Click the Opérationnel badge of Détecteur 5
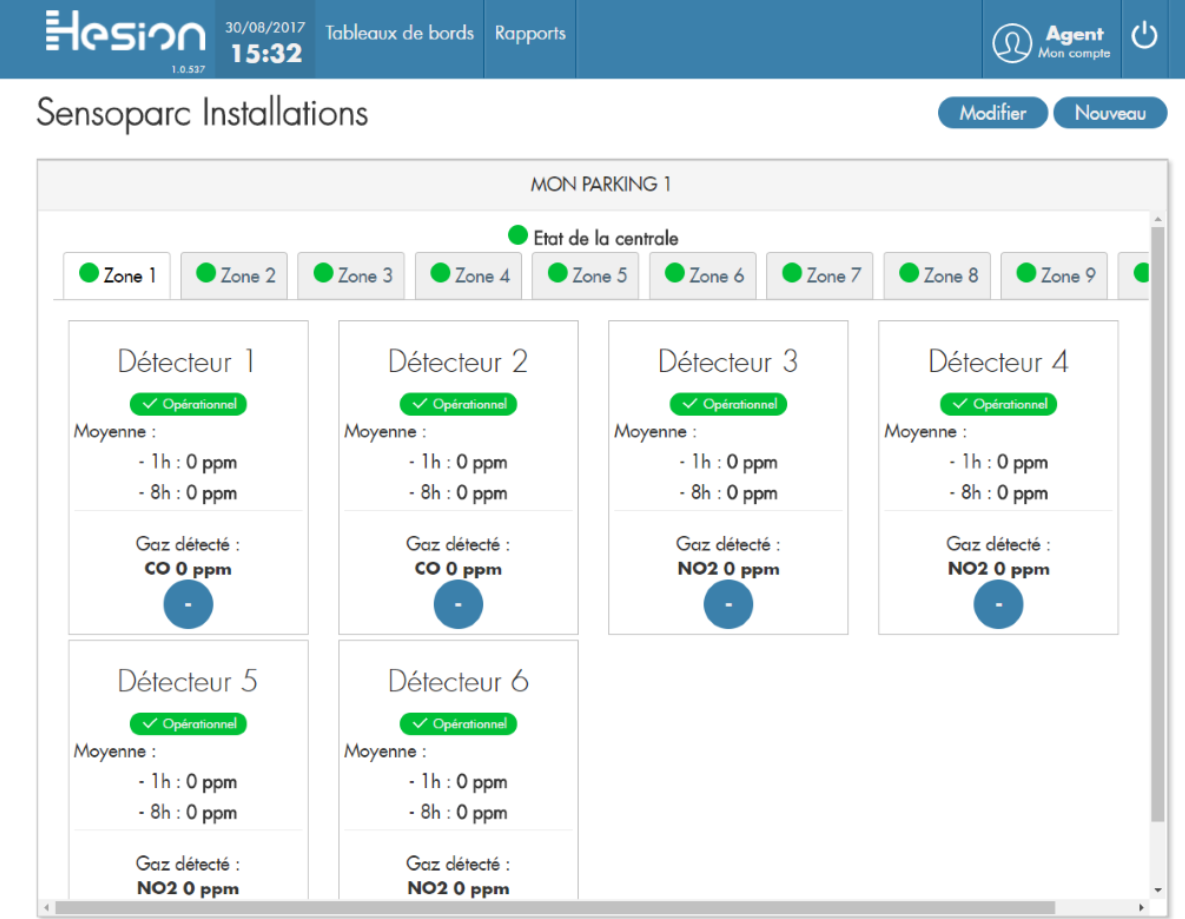 pyautogui.click(x=188, y=724)
